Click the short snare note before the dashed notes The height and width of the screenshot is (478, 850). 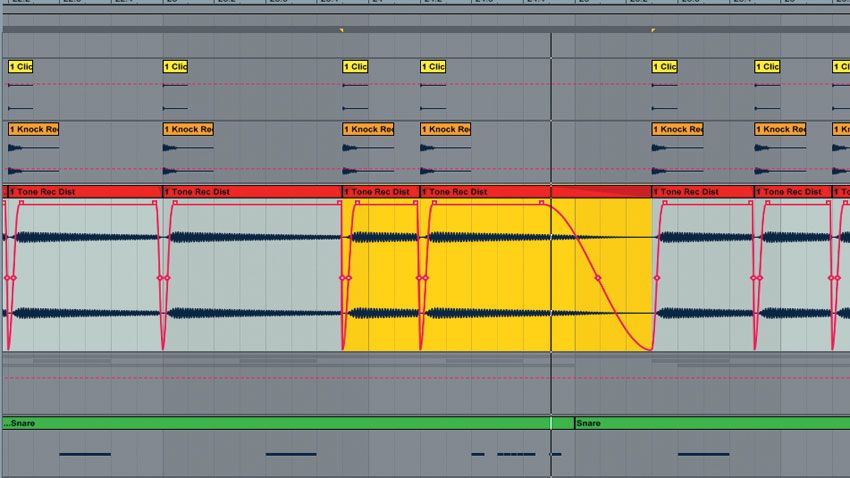[478, 454]
